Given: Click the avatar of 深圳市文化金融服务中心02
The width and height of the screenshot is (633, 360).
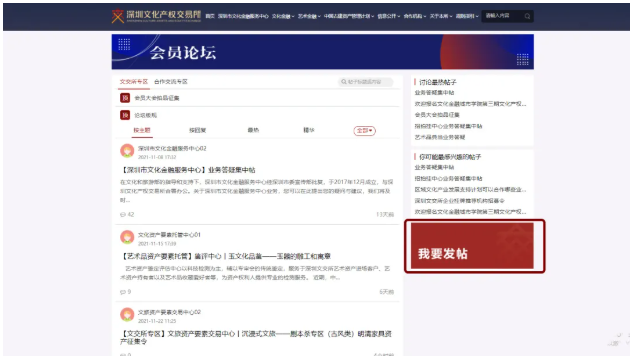Looking at the screenshot, I should (x=127, y=151).
